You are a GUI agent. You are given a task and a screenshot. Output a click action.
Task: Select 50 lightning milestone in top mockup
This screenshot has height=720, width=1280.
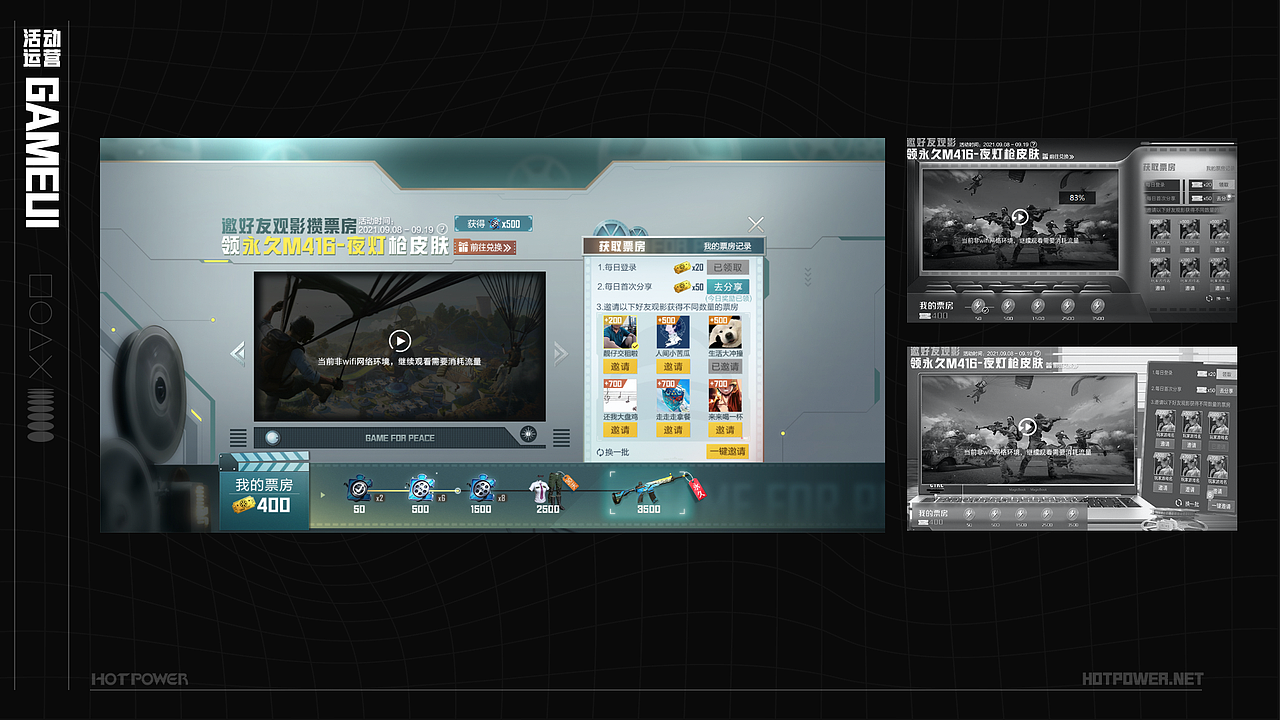[978, 306]
